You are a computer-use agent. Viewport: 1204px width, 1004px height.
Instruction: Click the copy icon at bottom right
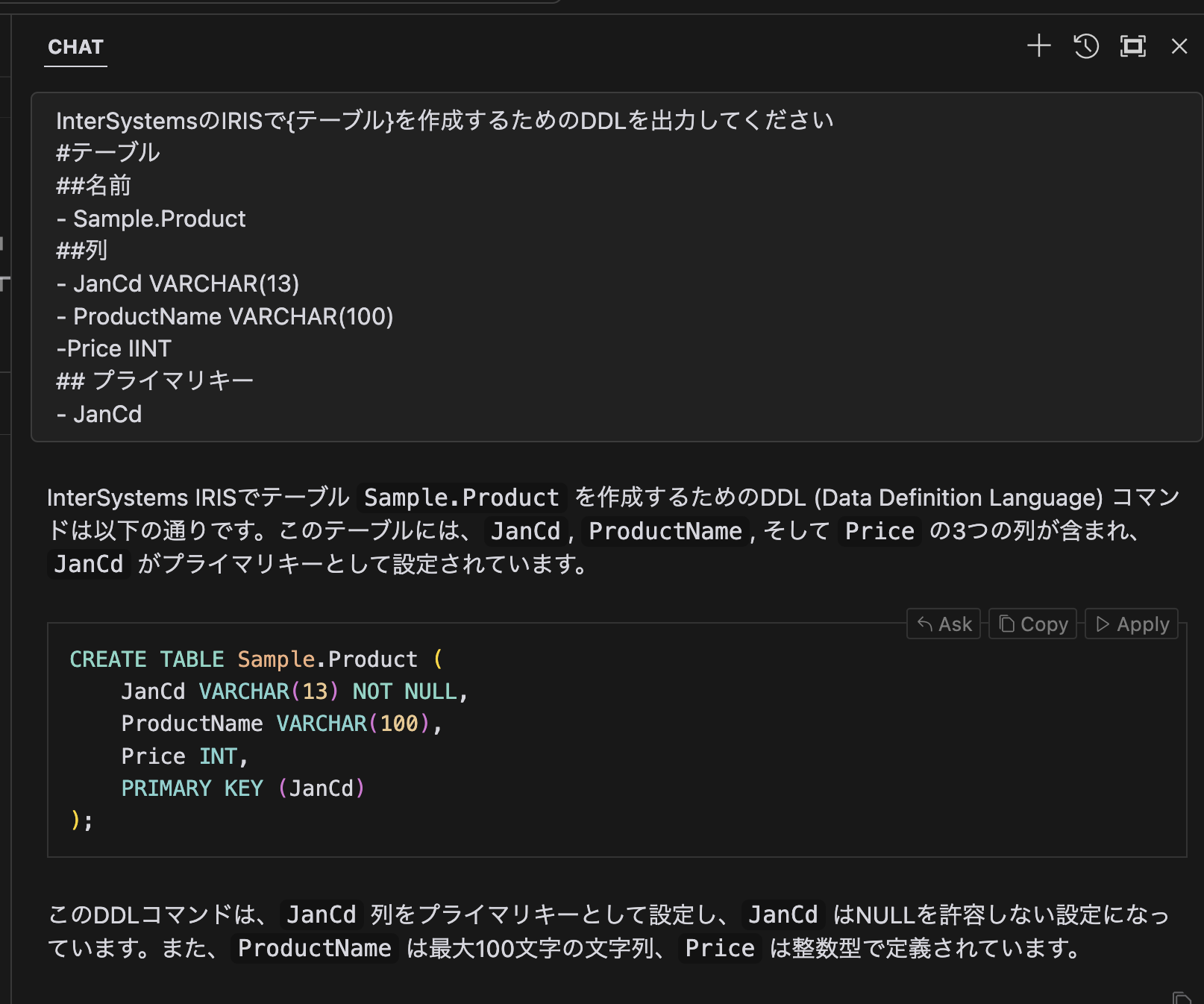click(x=1182, y=997)
